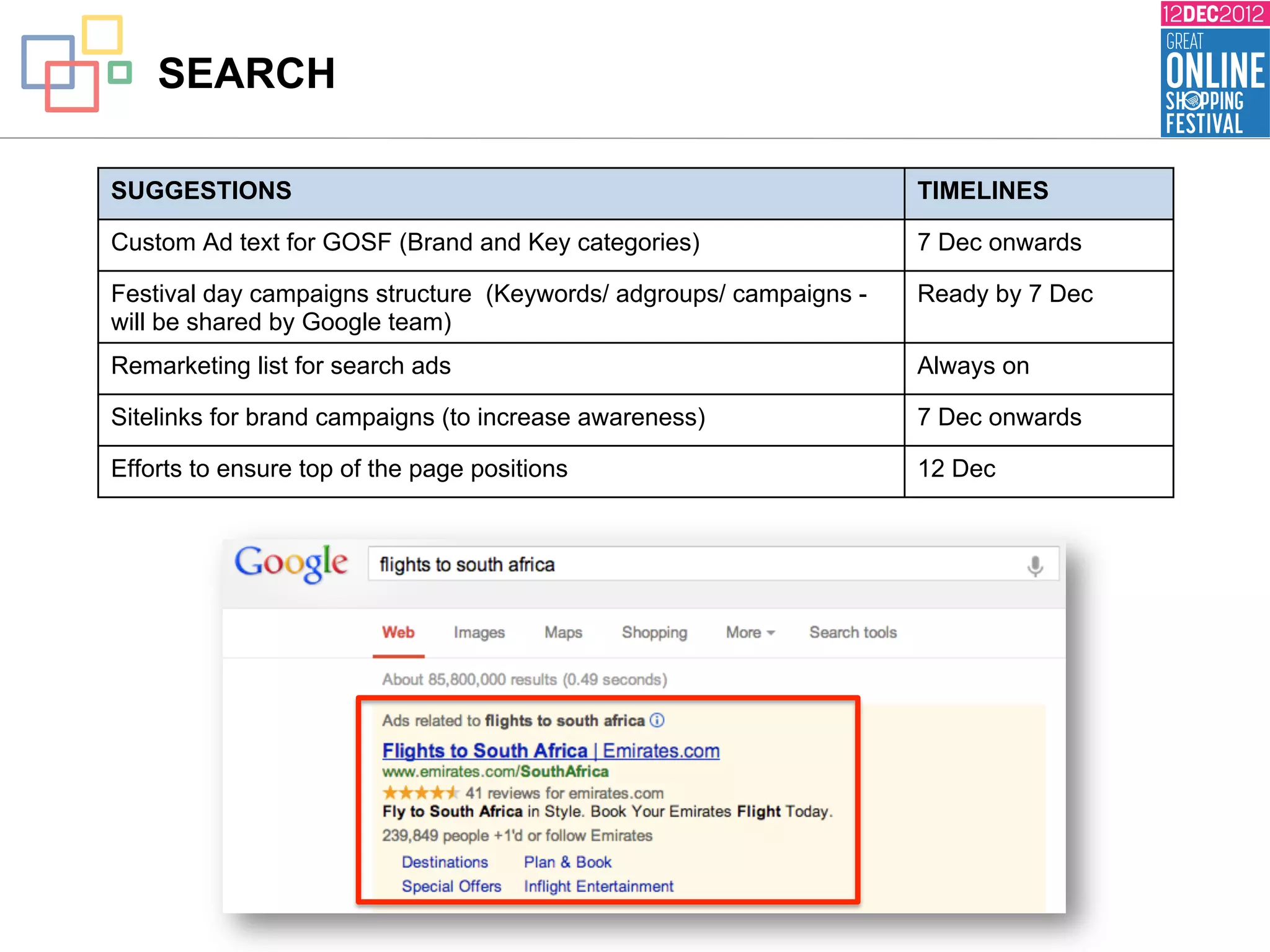Click the star rating for emirates.com
The width and height of the screenshot is (1270, 952).
click(x=420, y=793)
